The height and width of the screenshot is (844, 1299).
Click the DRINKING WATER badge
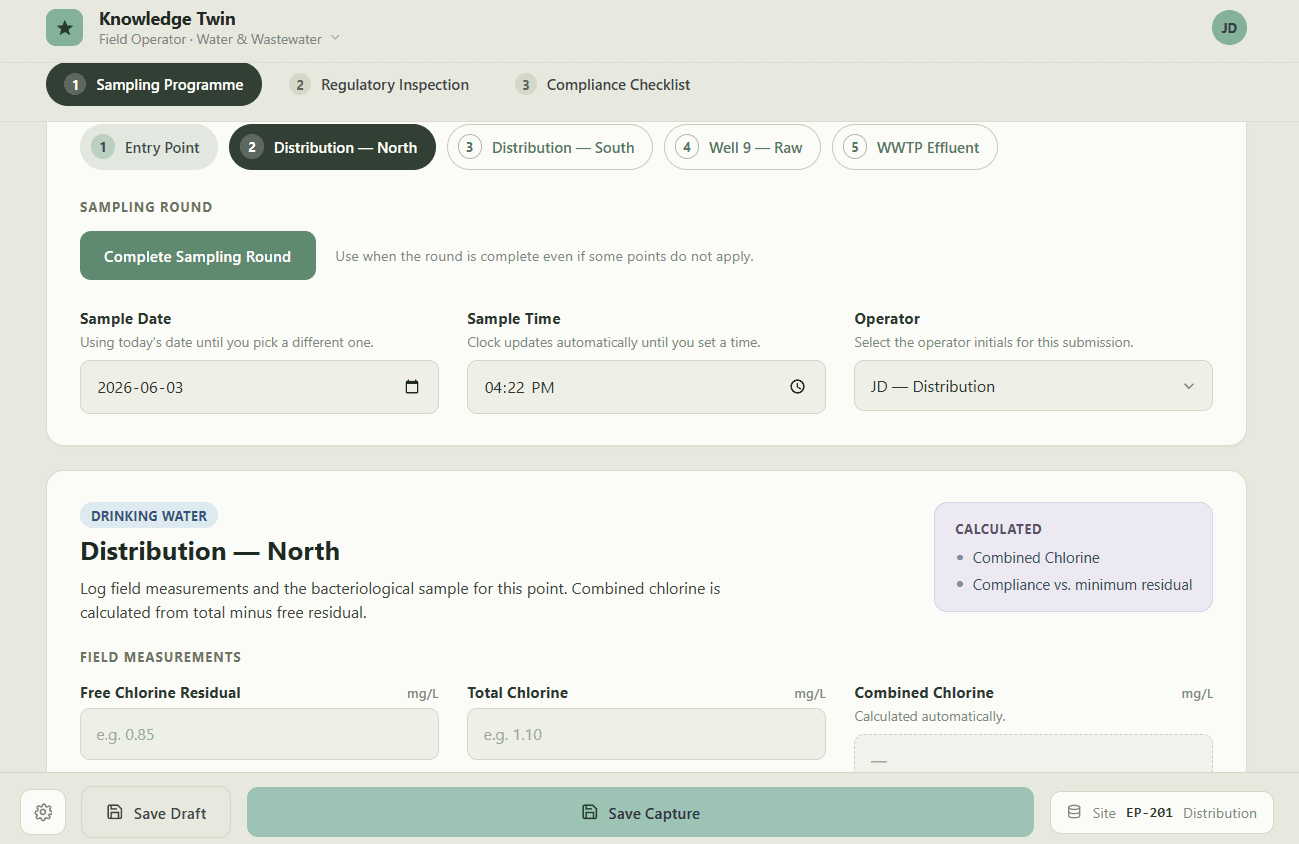click(x=149, y=516)
